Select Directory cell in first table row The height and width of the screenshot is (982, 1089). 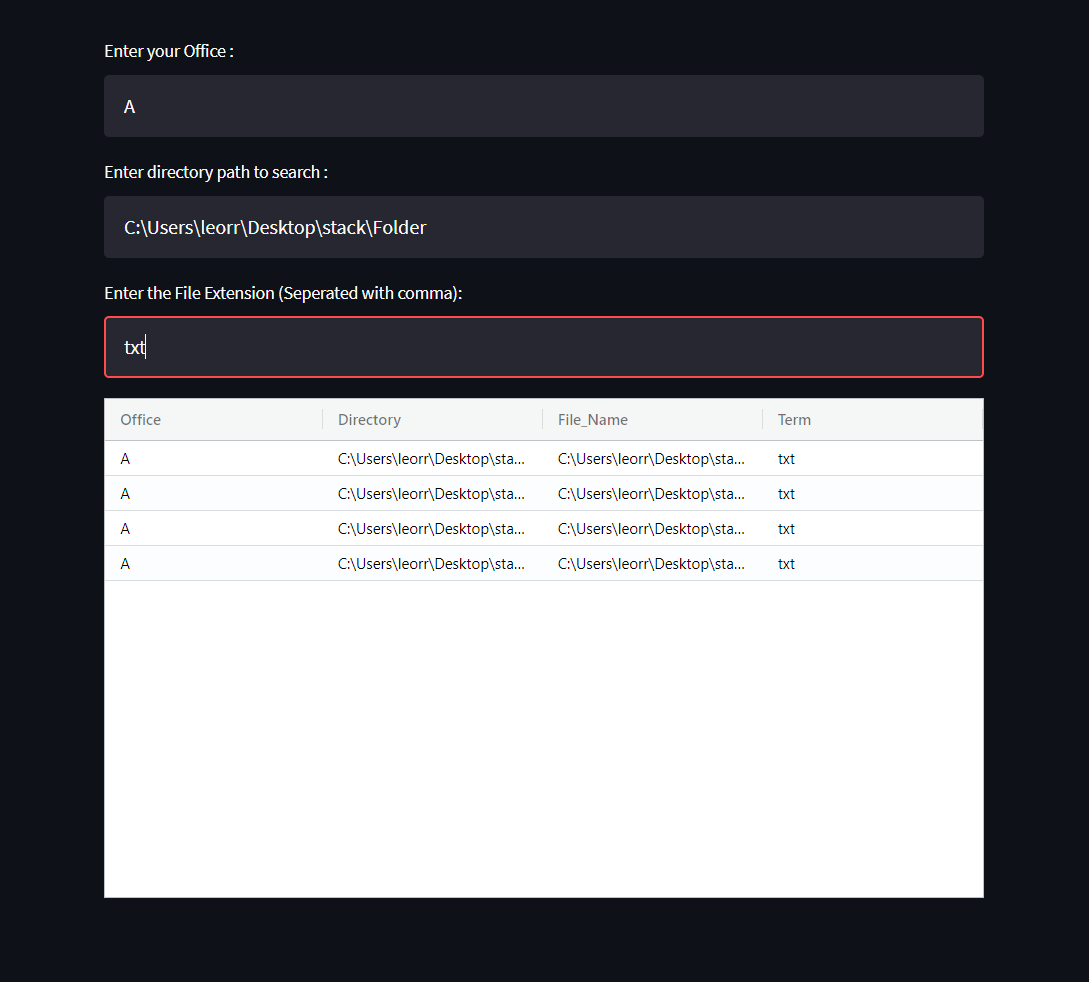[x=433, y=458]
